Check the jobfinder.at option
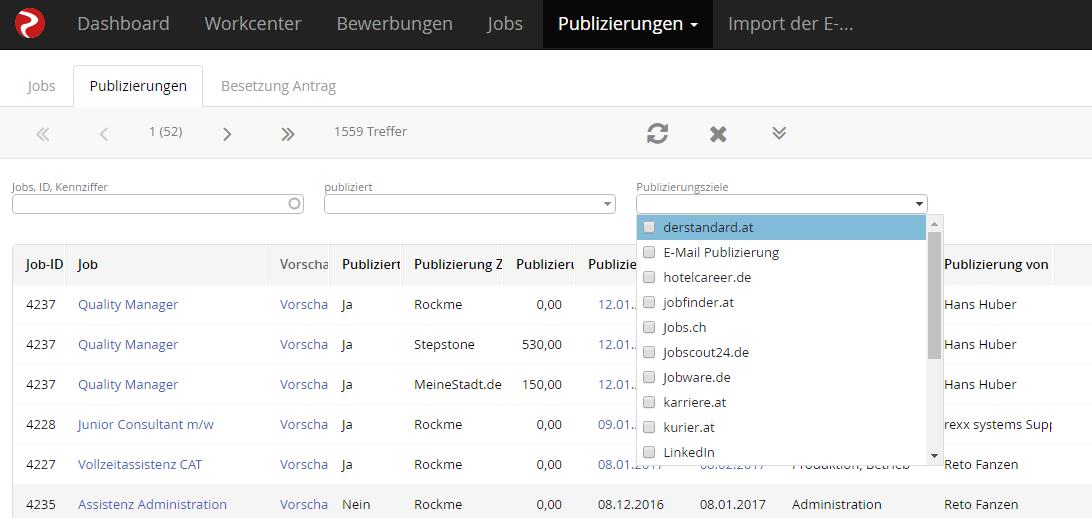 pyautogui.click(x=649, y=302)
